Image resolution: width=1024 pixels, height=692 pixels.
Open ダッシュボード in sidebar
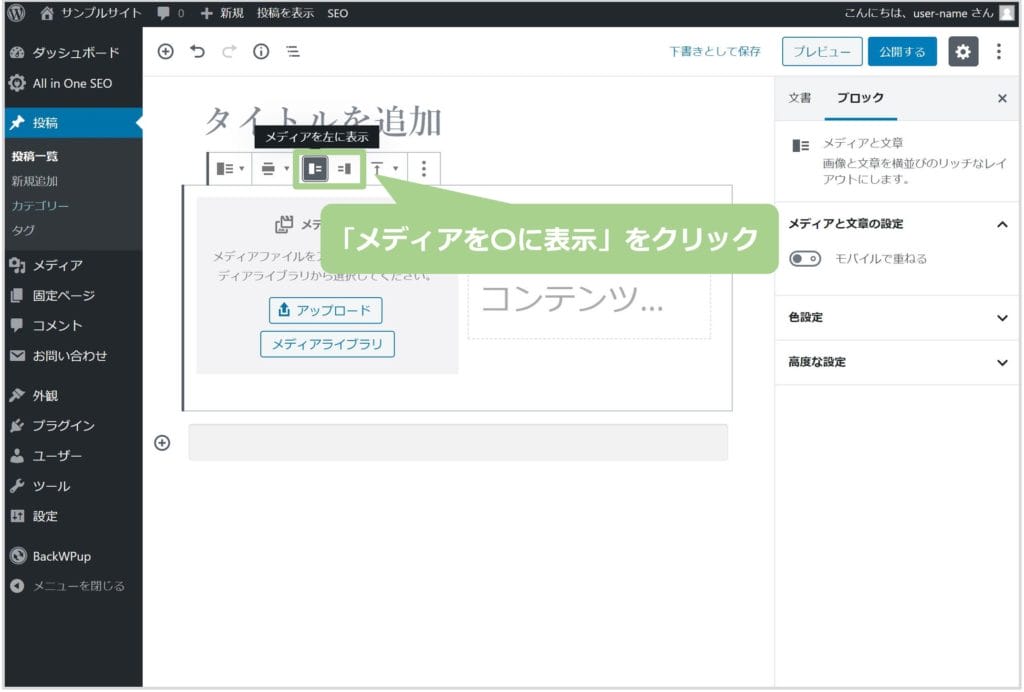pos(73,53)
